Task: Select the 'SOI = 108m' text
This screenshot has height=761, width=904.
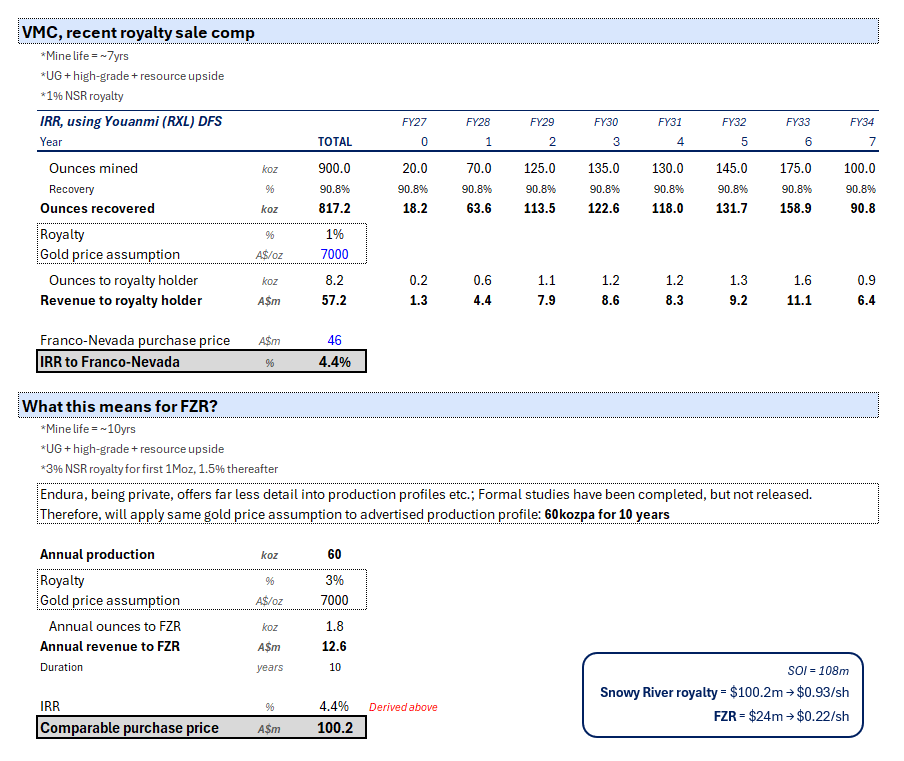Action: click(x=818, y=671)
